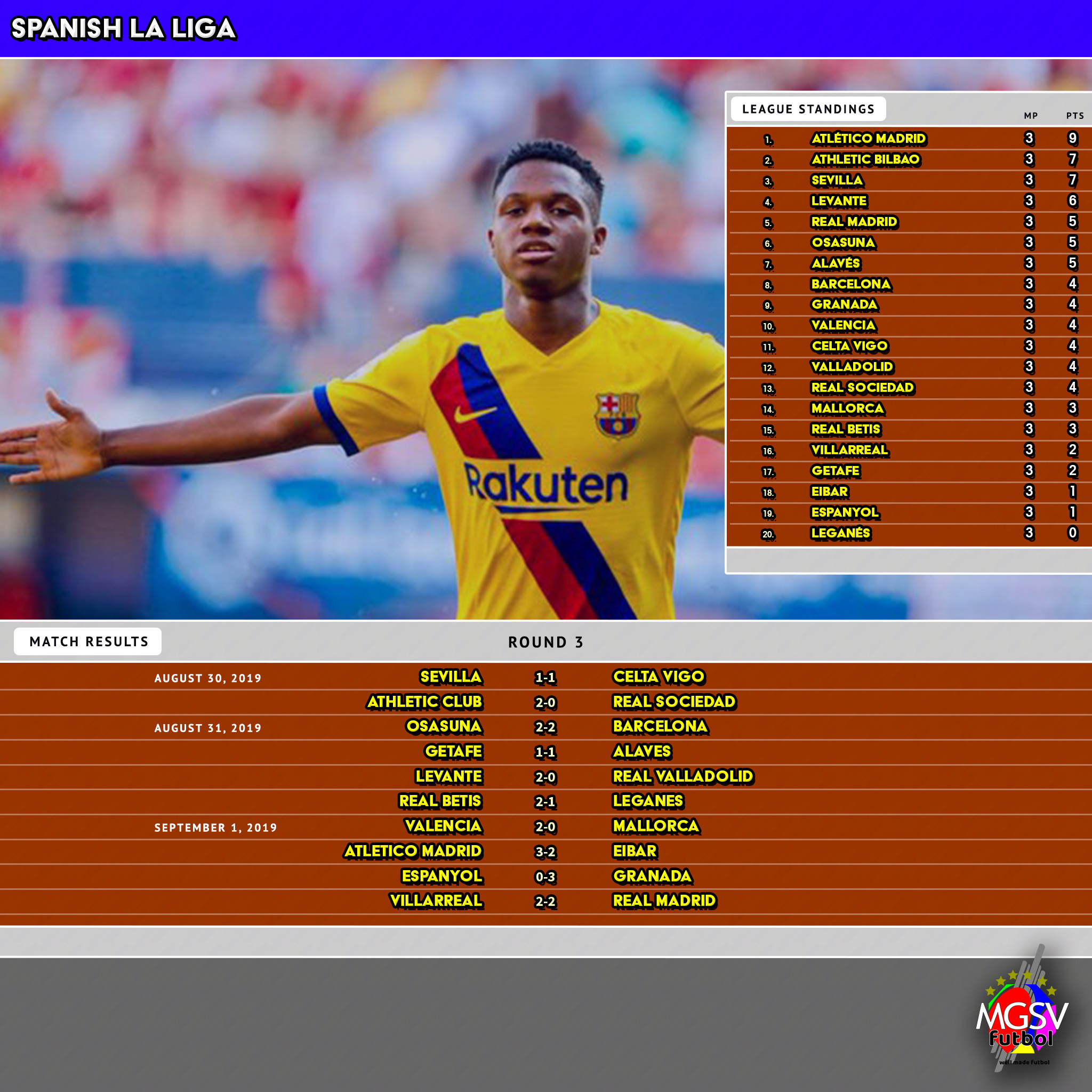This screenshot has width=1092, height=1092.
Task: Click Leganes in match results
Action: (648, 801)
